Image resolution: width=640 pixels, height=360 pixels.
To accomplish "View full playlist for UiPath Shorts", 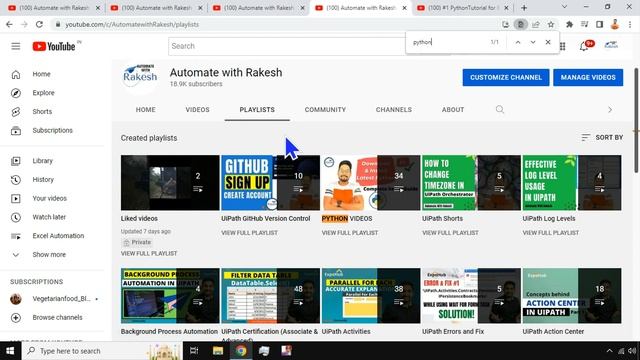I will (450, 233).
